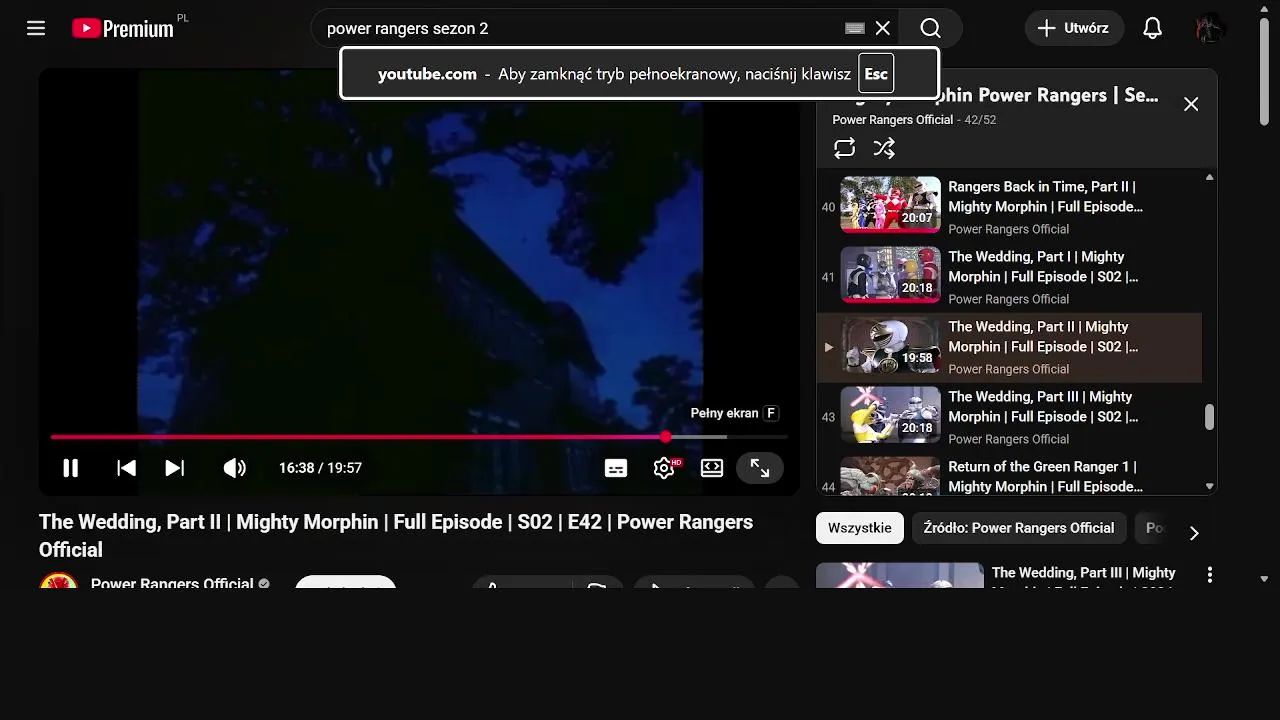The width and height of the screenshot is (1280, 720).
Task: Toggle playlist shuffle
Action: coord(884,148)
